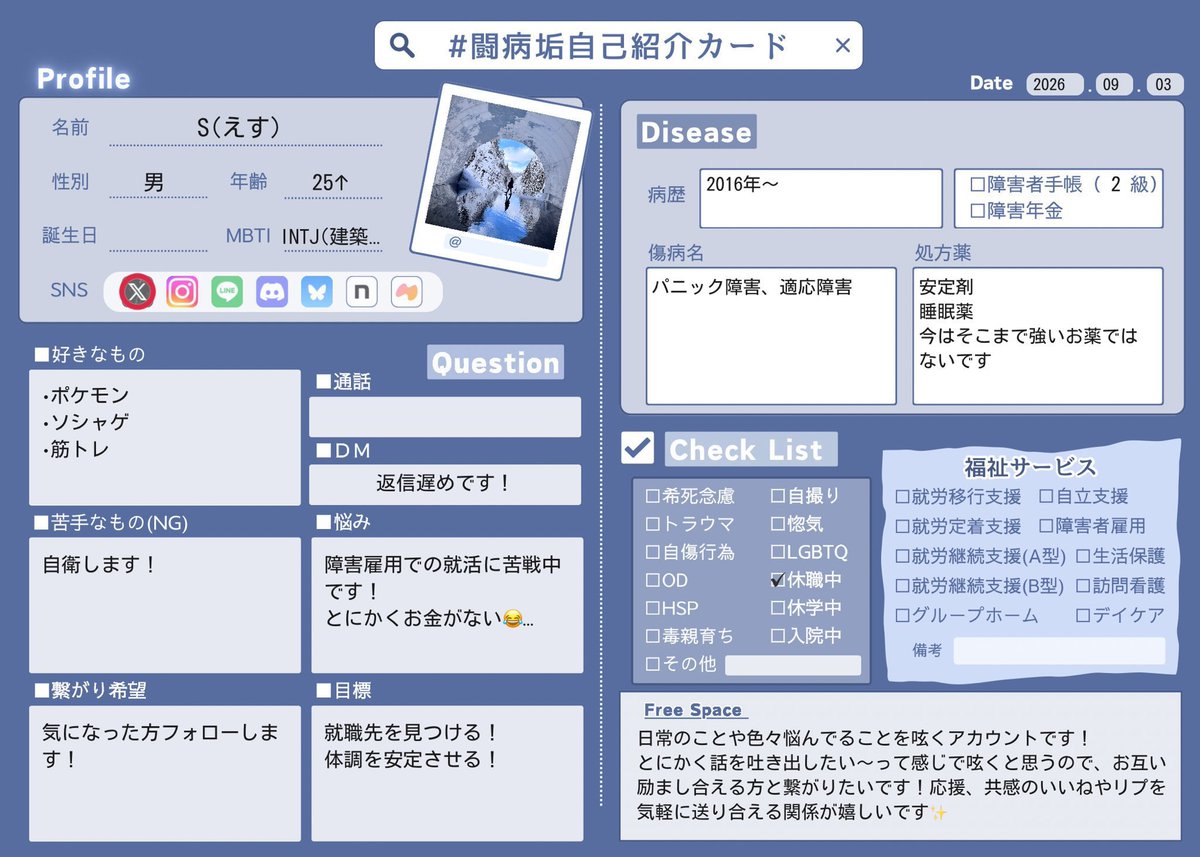1200x857 pixels.
Task: Click the year 2026 date box
Action: point(1055,84)
